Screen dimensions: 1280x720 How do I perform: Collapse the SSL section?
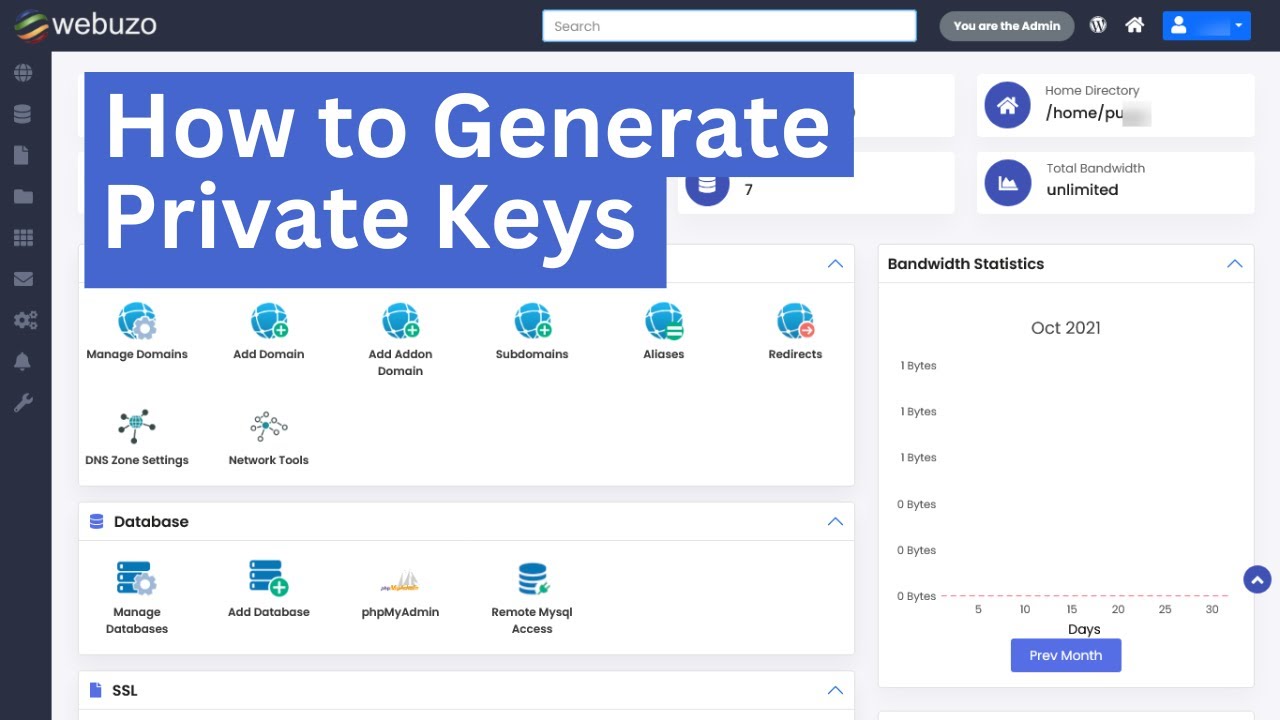pyautogui.click(x=835, y=691)
